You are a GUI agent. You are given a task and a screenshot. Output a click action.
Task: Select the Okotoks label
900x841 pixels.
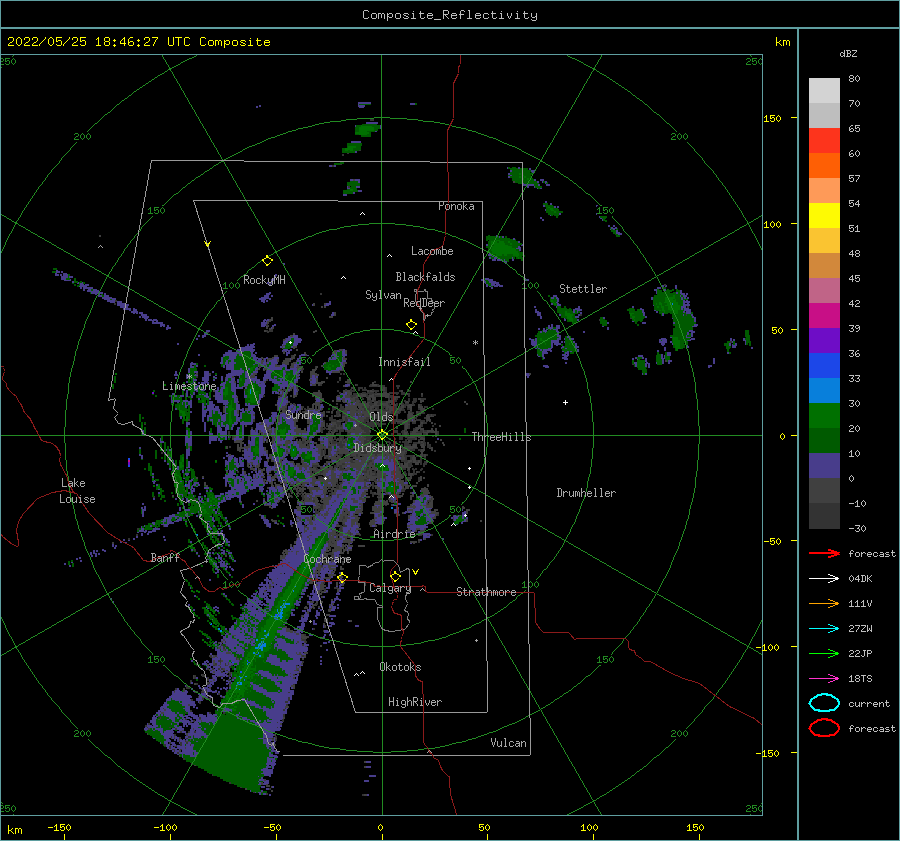pos(400,667)
